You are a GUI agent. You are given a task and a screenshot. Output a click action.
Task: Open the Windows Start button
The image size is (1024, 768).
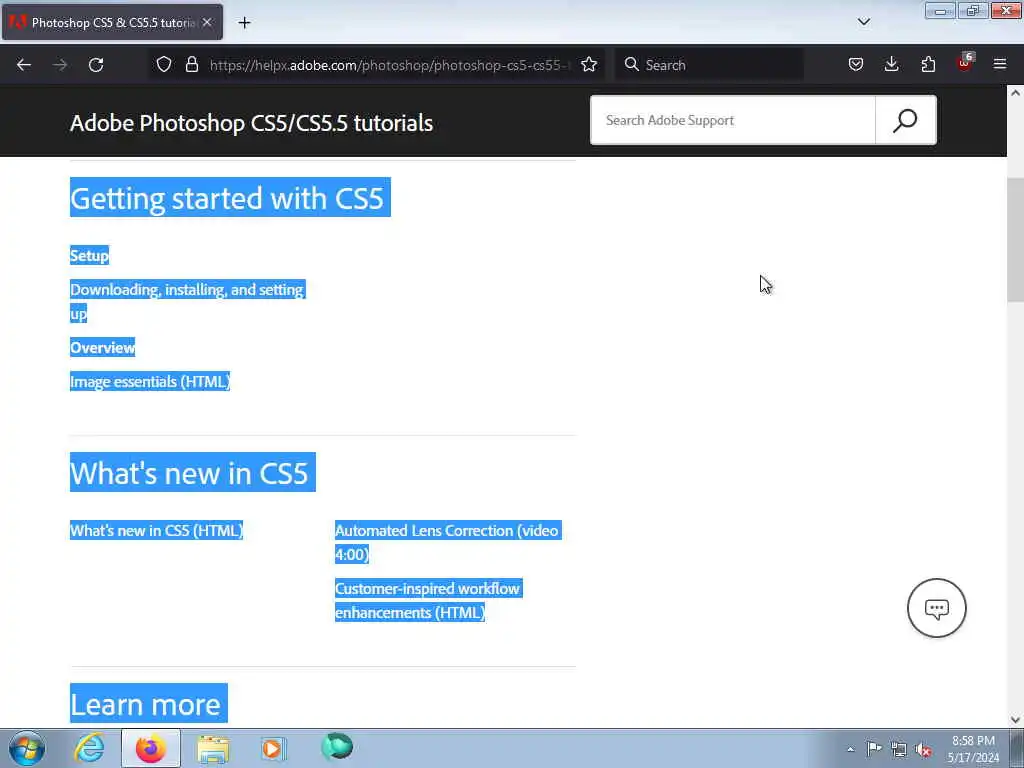click(27, 748)
